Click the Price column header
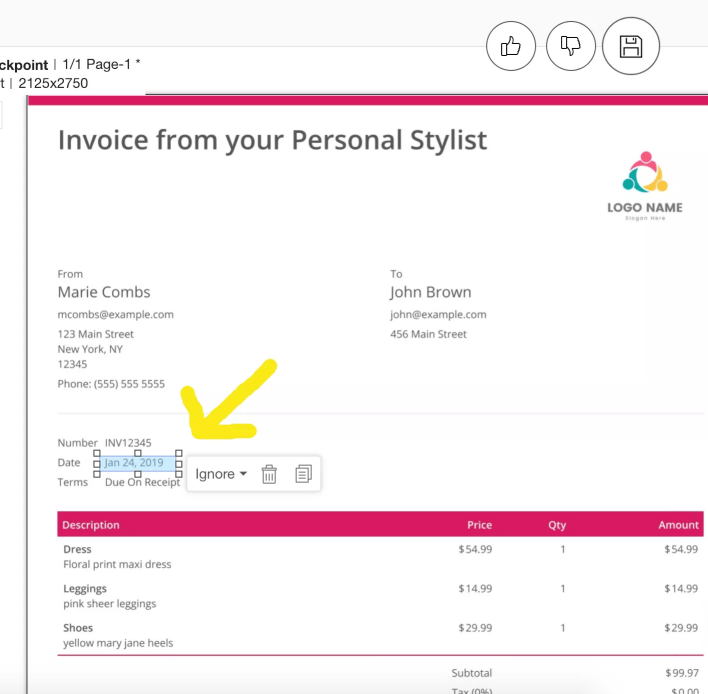The image size is (708, 694). (x=480, y=525)
